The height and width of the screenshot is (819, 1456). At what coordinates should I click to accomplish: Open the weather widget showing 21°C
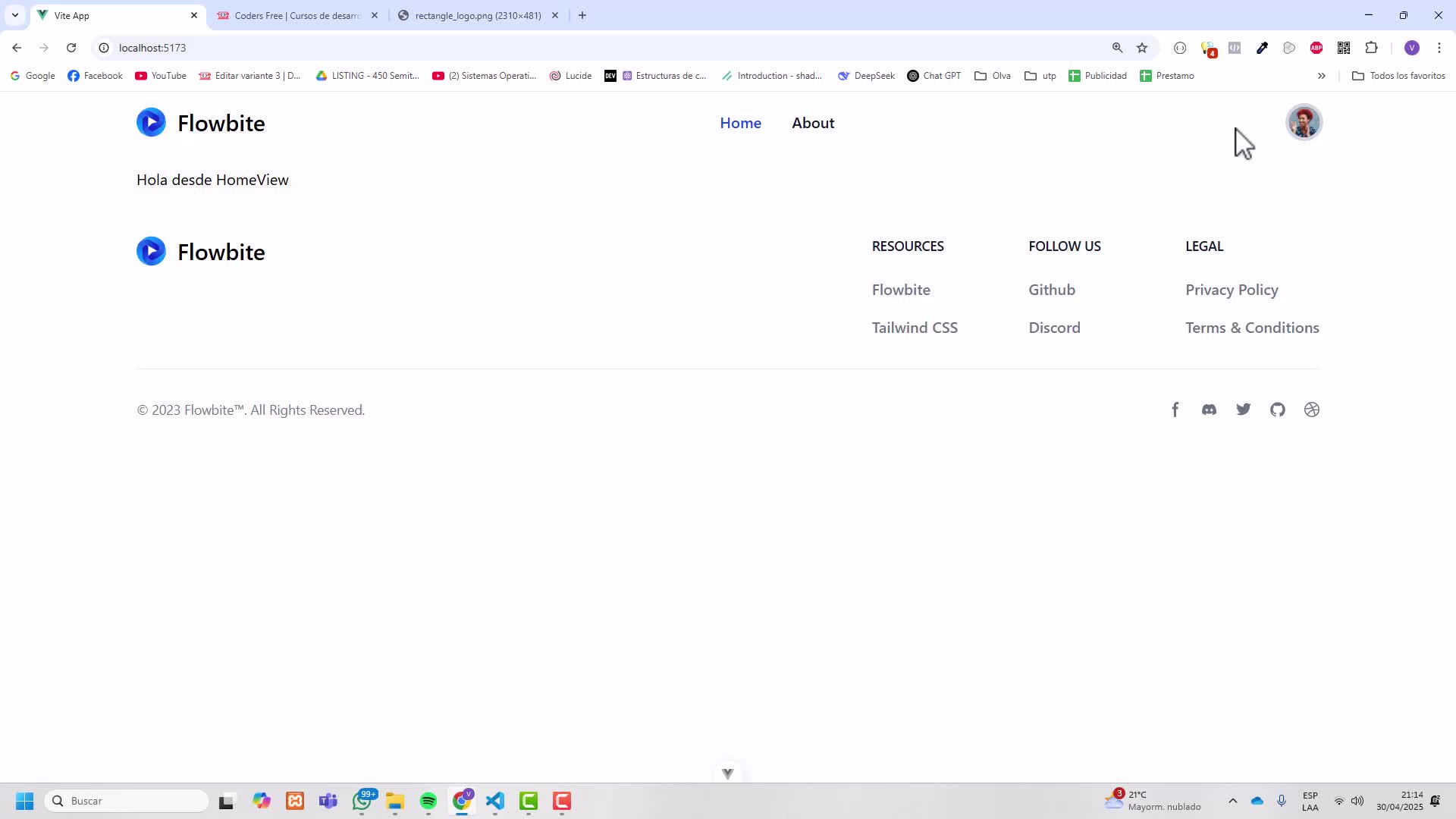tap(1153, 801)
